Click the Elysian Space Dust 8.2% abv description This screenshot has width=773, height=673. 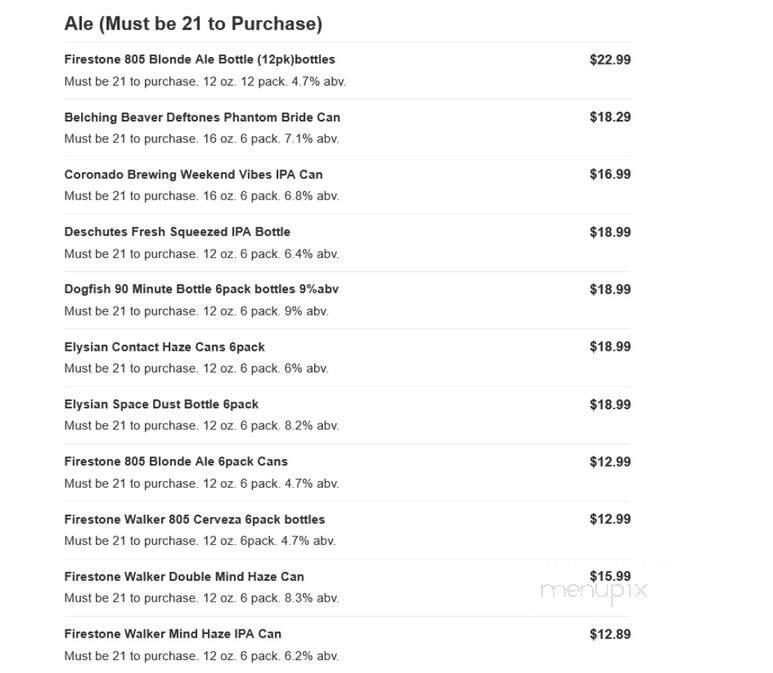pos(201,426)
